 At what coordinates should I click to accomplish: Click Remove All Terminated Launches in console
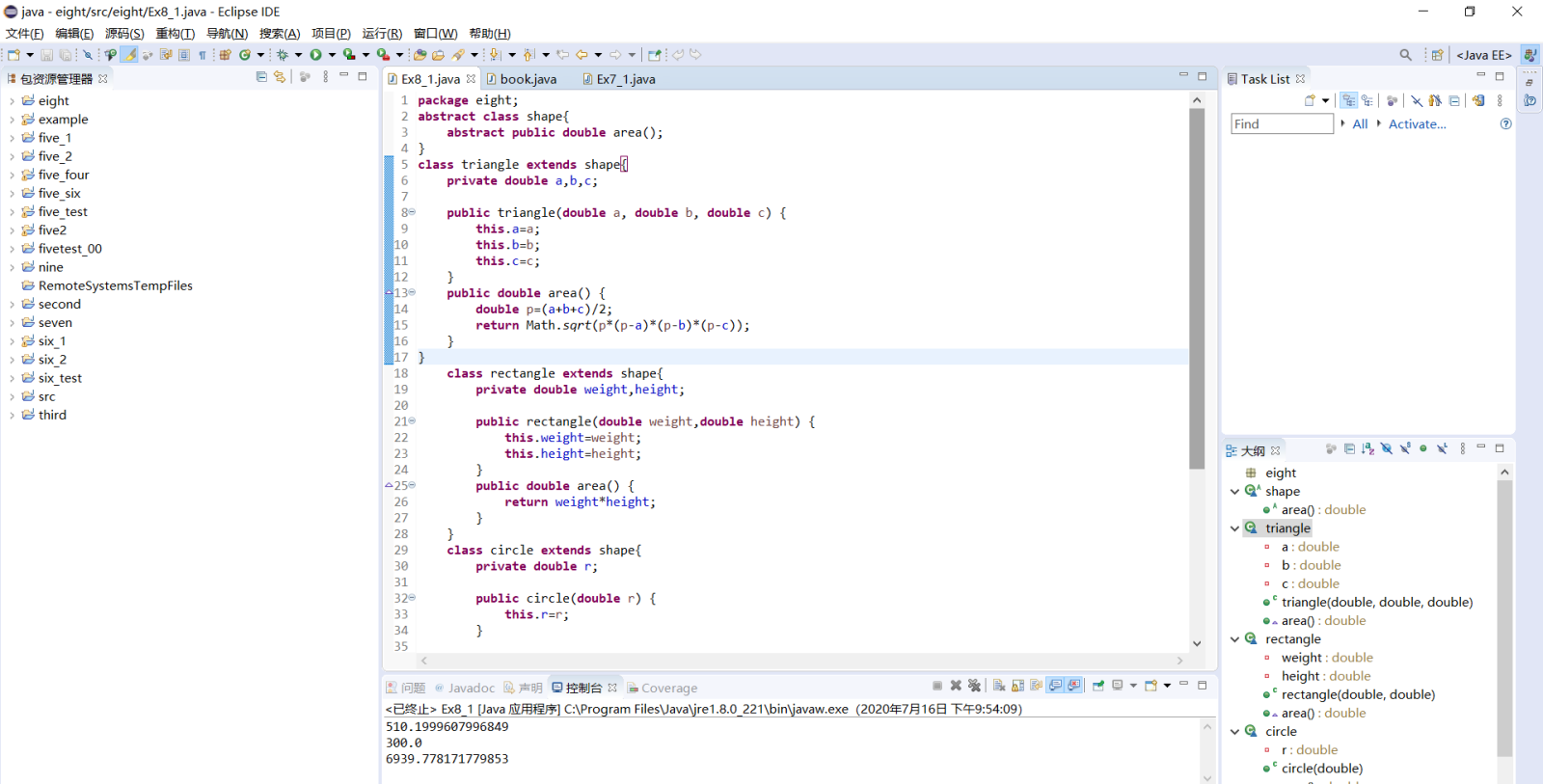(974, 686)
